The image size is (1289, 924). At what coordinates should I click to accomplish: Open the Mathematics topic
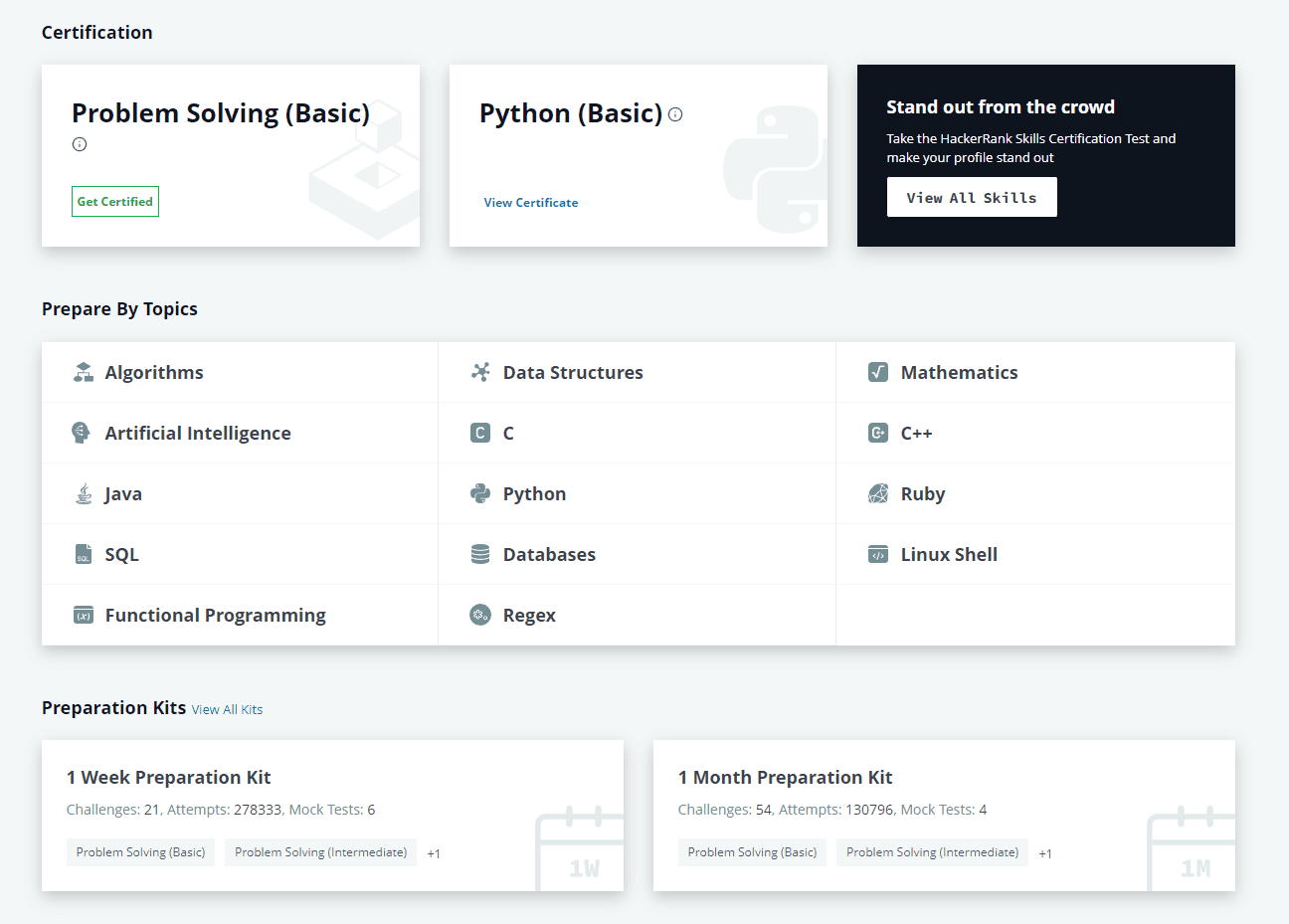pos(960,372)
